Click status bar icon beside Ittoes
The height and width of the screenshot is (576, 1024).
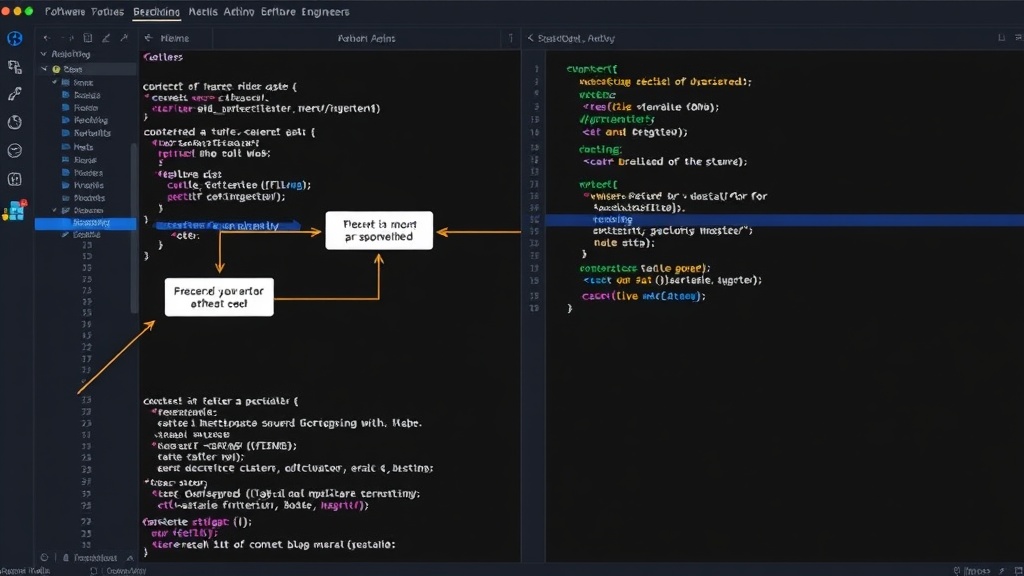[x=957, y=571]
